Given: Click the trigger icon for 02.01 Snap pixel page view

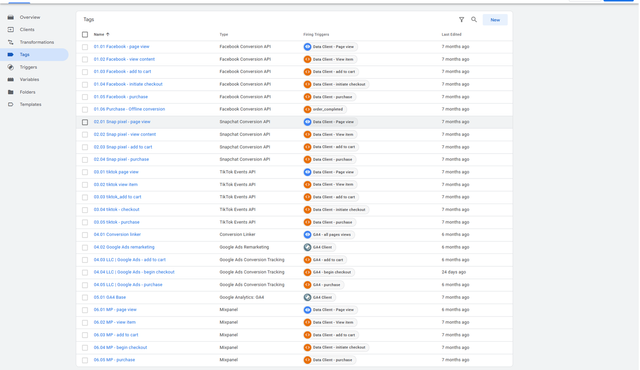Looking at the screenshot, I should tap(307, 122).
